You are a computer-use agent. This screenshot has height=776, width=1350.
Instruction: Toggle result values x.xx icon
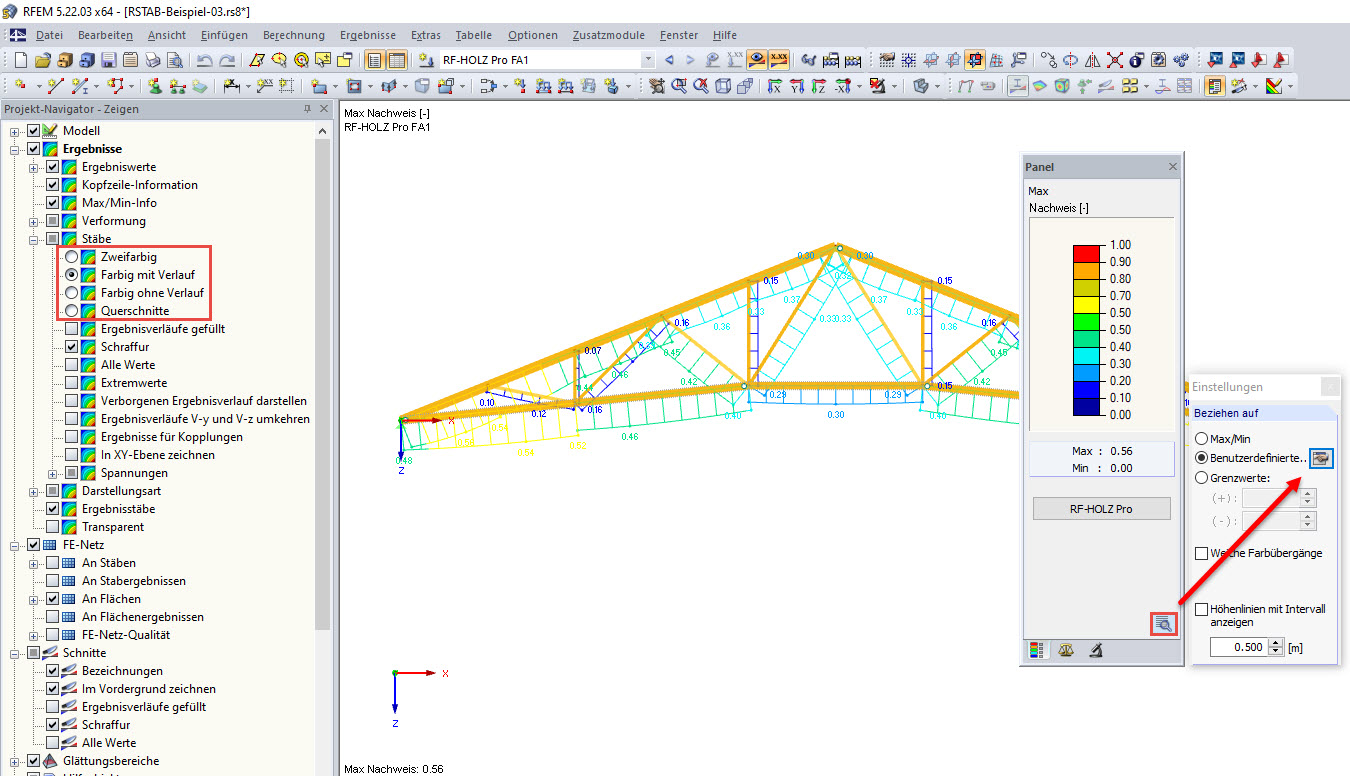click(779, 60)
